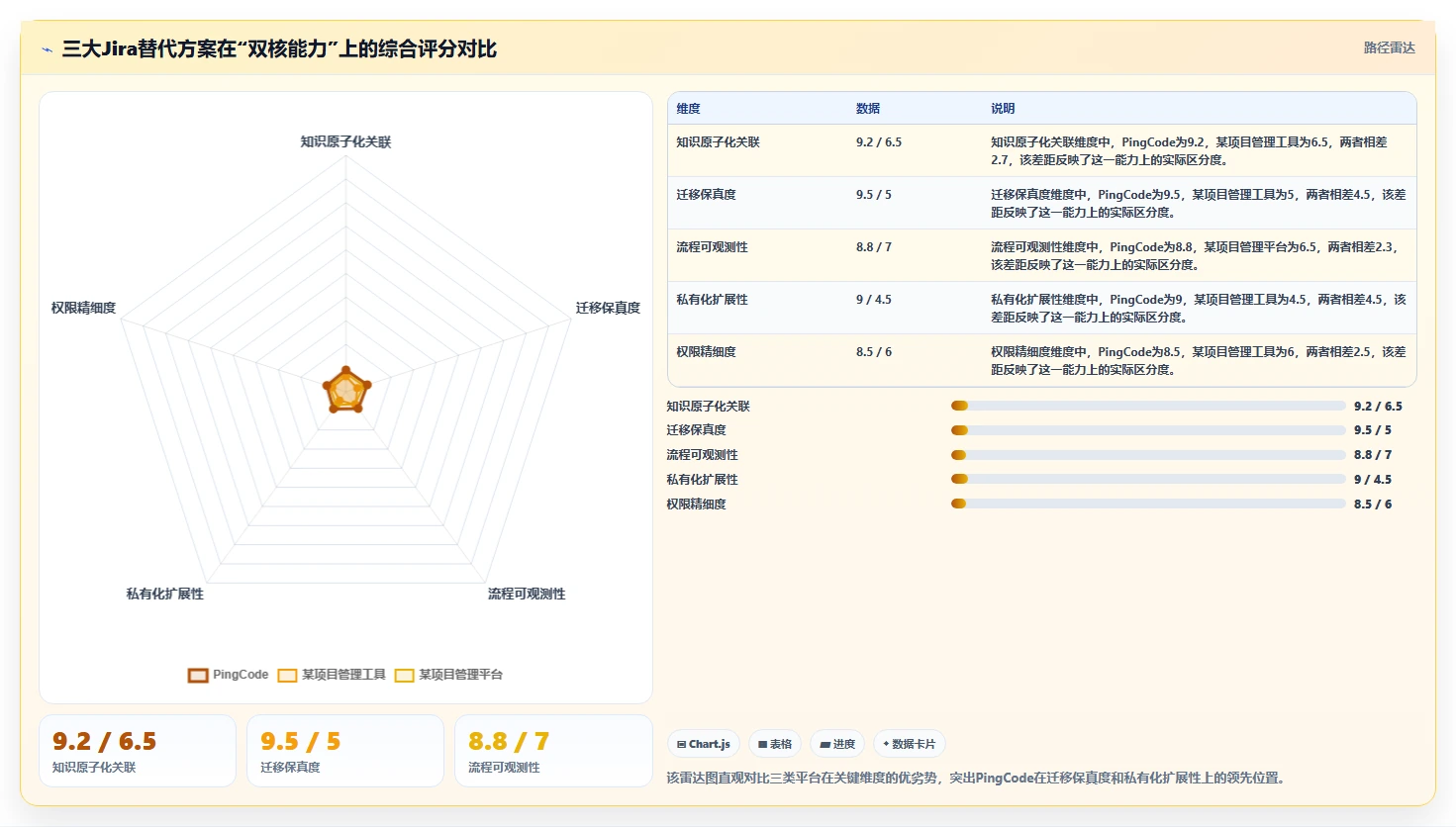The width and height of the screenshot is (1456, 827).
Task: Click the 权限精细度 radar axis label
Action: pyautogui.click(x=84, y=309)
